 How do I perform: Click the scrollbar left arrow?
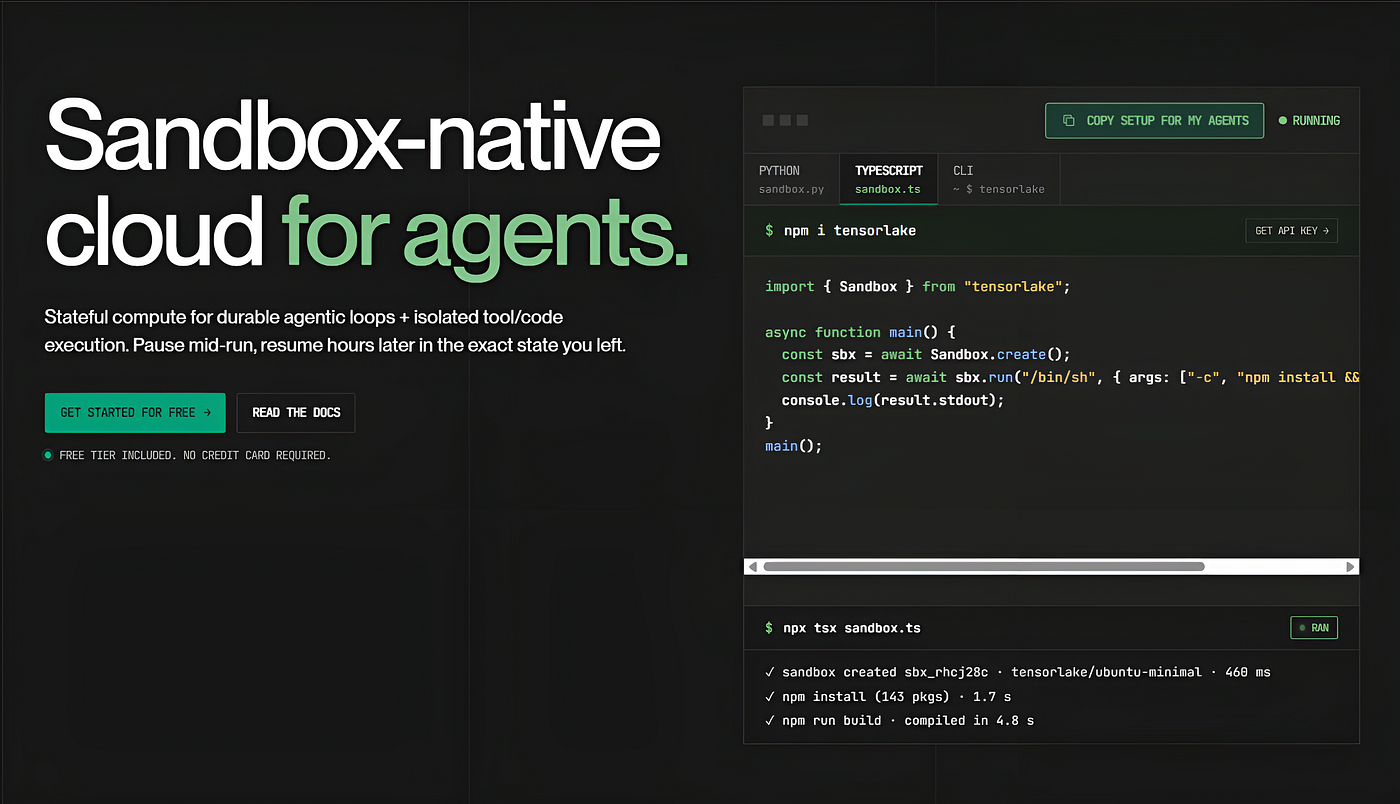[753, 566]
